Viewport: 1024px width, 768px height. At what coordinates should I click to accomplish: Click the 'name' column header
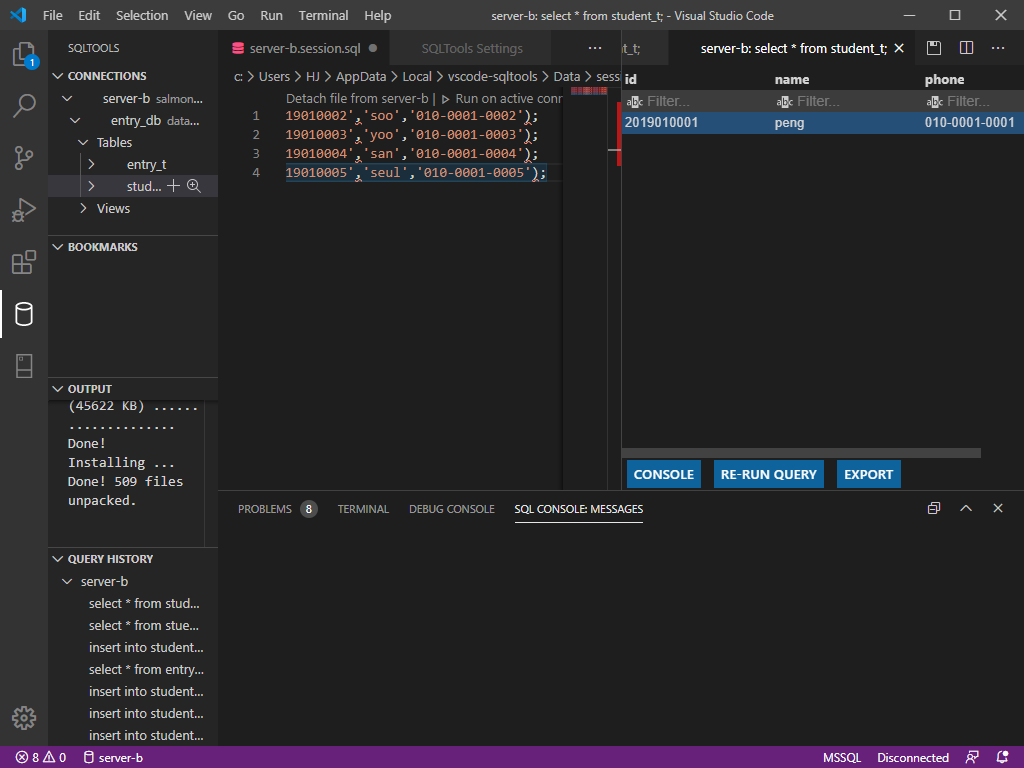click(x=792, y=80)
